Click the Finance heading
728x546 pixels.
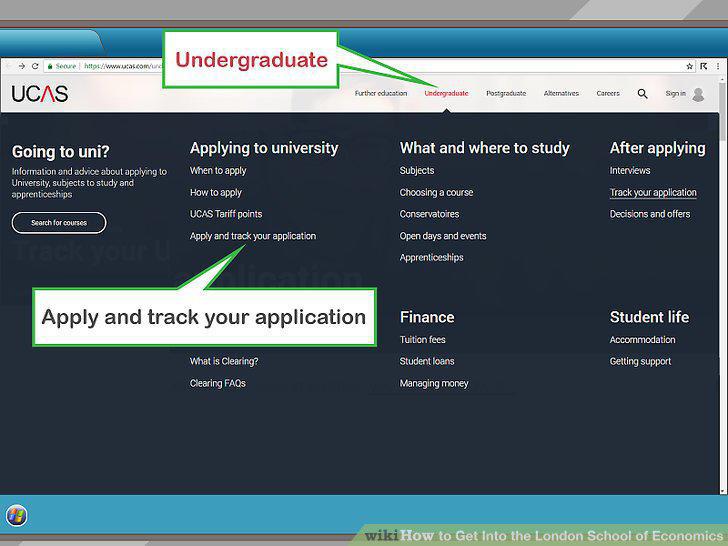(427, 317)
